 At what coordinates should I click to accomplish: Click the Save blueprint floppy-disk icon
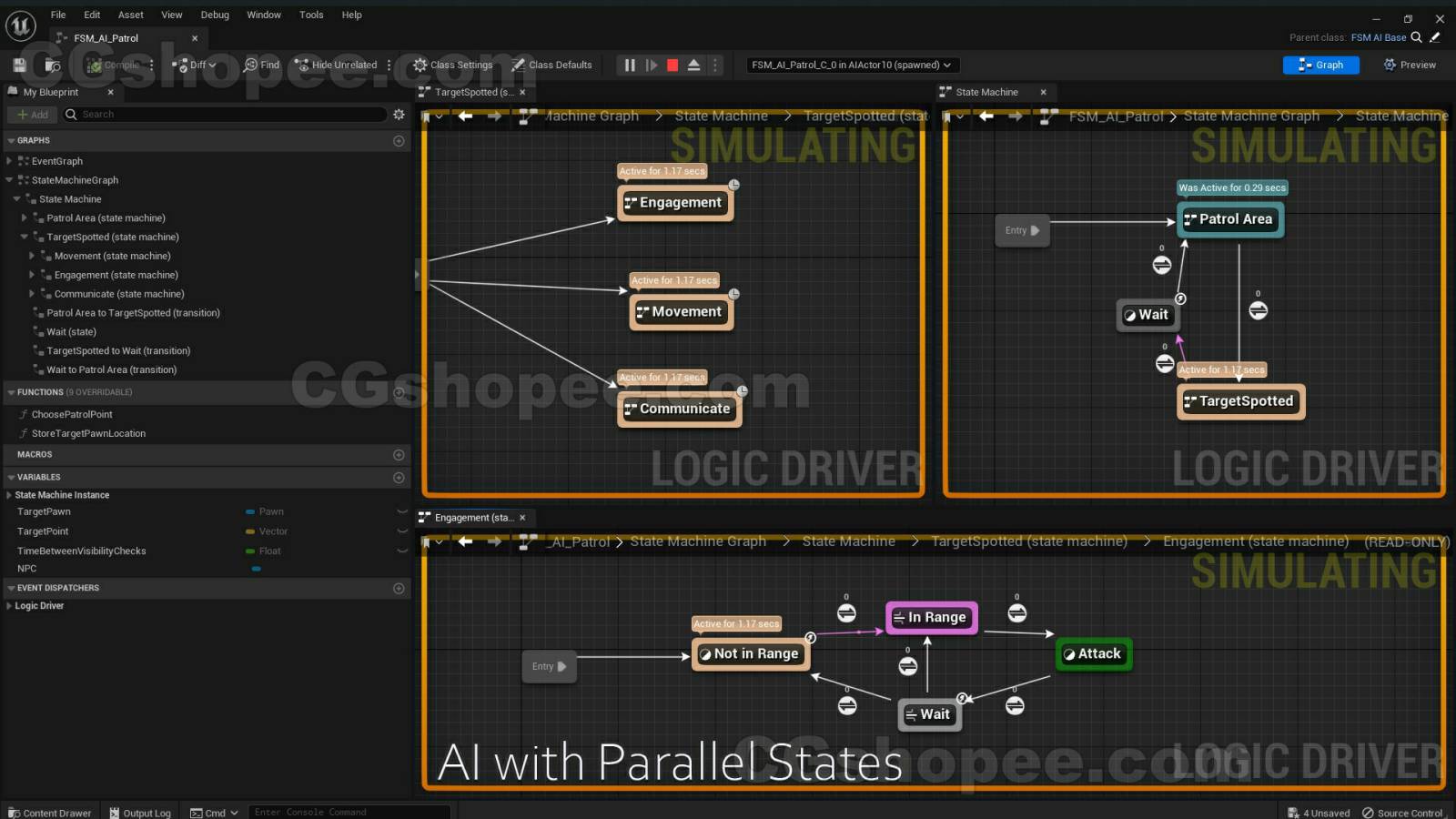19,65
